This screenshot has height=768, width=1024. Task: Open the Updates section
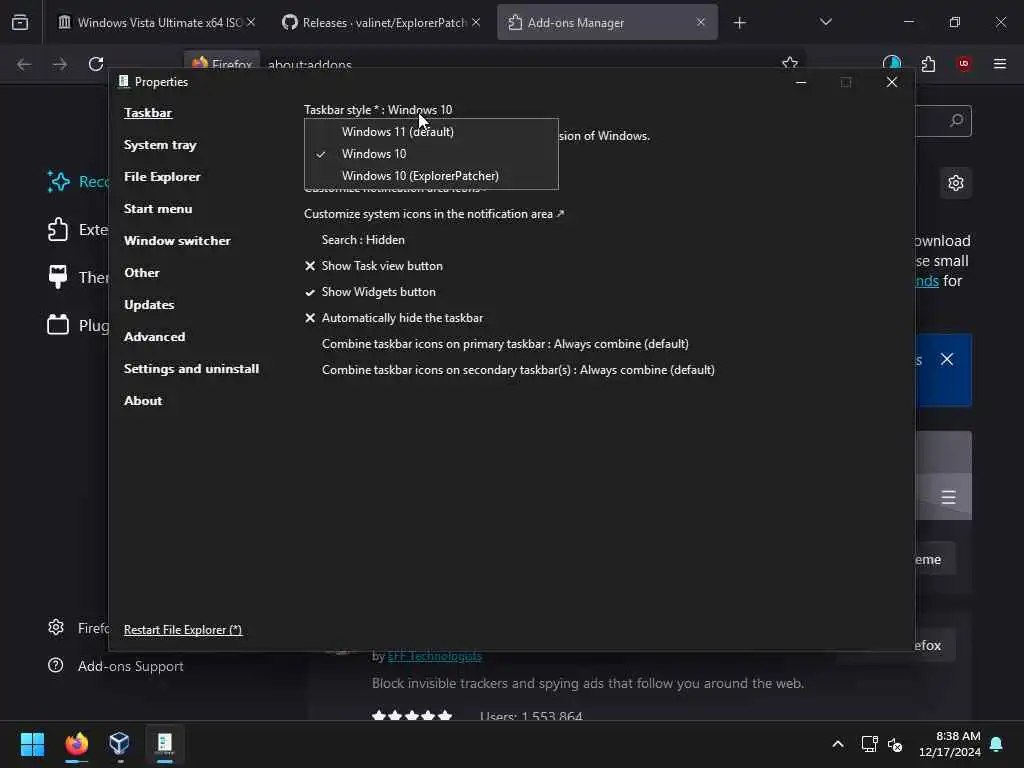click(149, 304)
